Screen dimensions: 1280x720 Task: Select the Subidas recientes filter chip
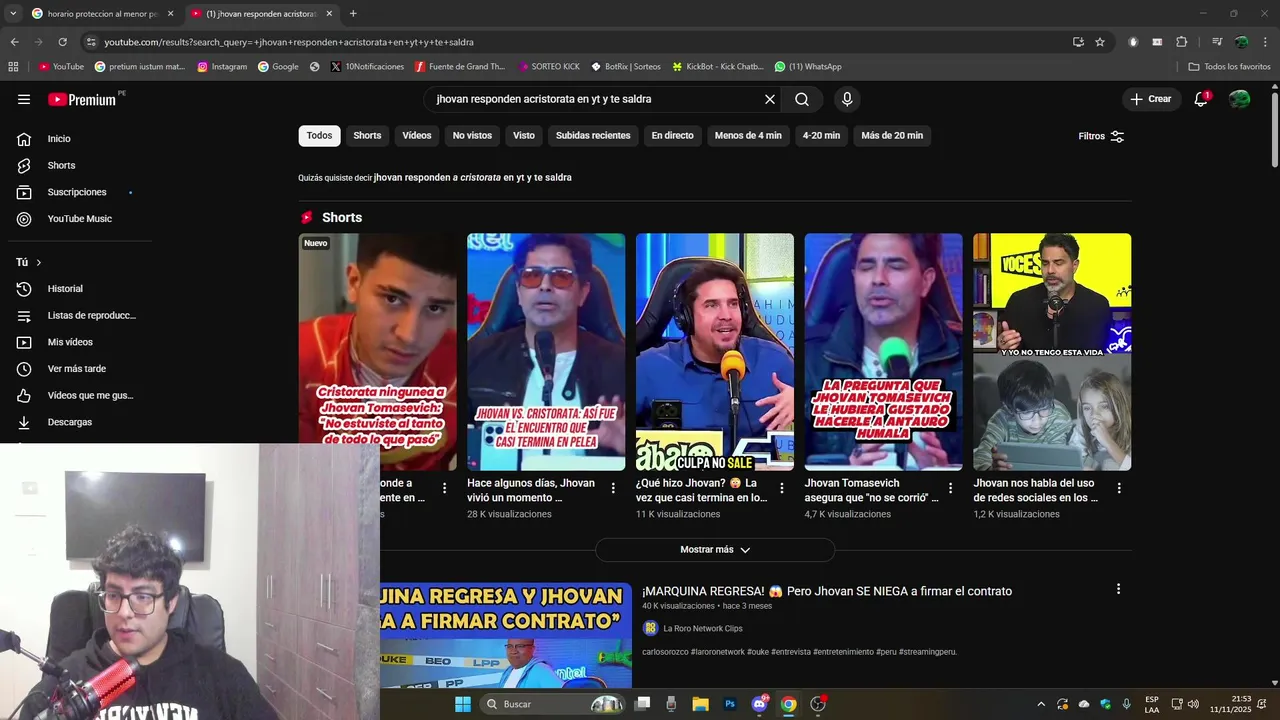point(593,136)
